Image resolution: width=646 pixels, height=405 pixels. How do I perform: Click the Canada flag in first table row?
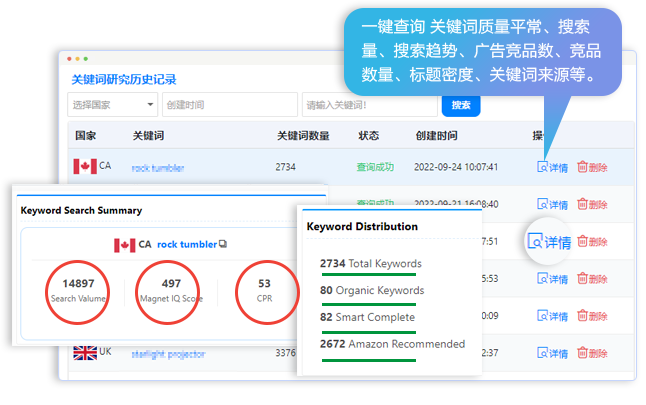(x=84, y=166)
